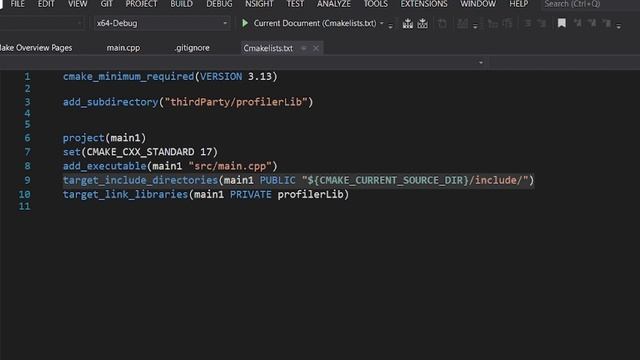
Task: Focus the Search (Ctrl+Q) box
Action: click(590, 4)
